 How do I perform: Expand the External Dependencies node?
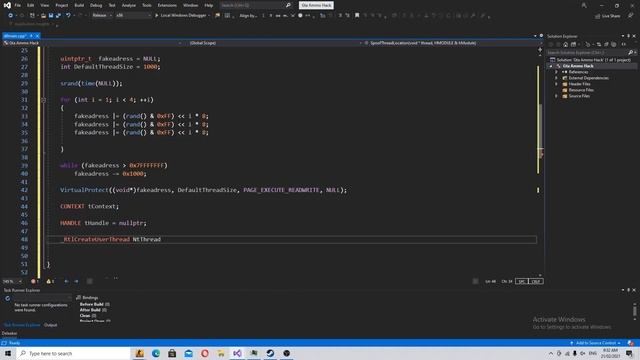(556, 78)
